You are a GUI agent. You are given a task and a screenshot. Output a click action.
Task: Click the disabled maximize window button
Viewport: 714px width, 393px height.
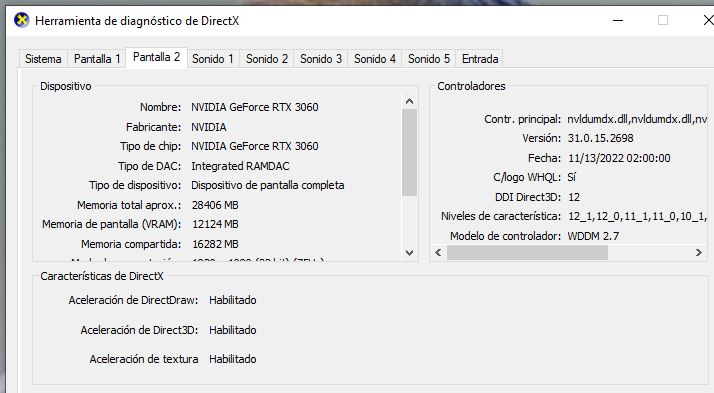pos(663,20)
